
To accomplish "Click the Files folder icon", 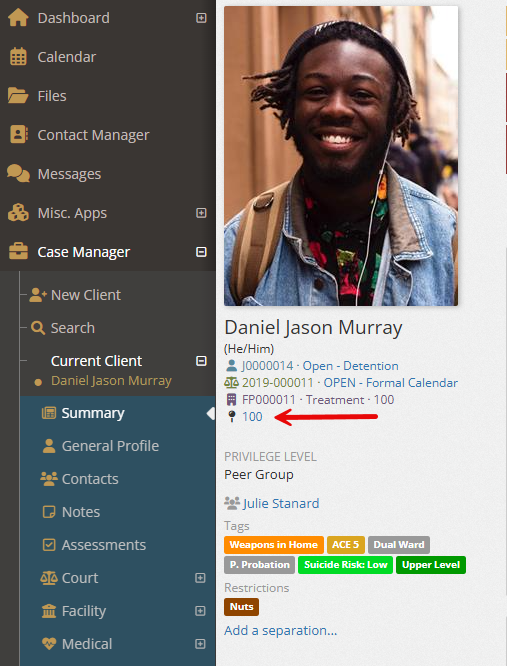I will click(18, 96).
